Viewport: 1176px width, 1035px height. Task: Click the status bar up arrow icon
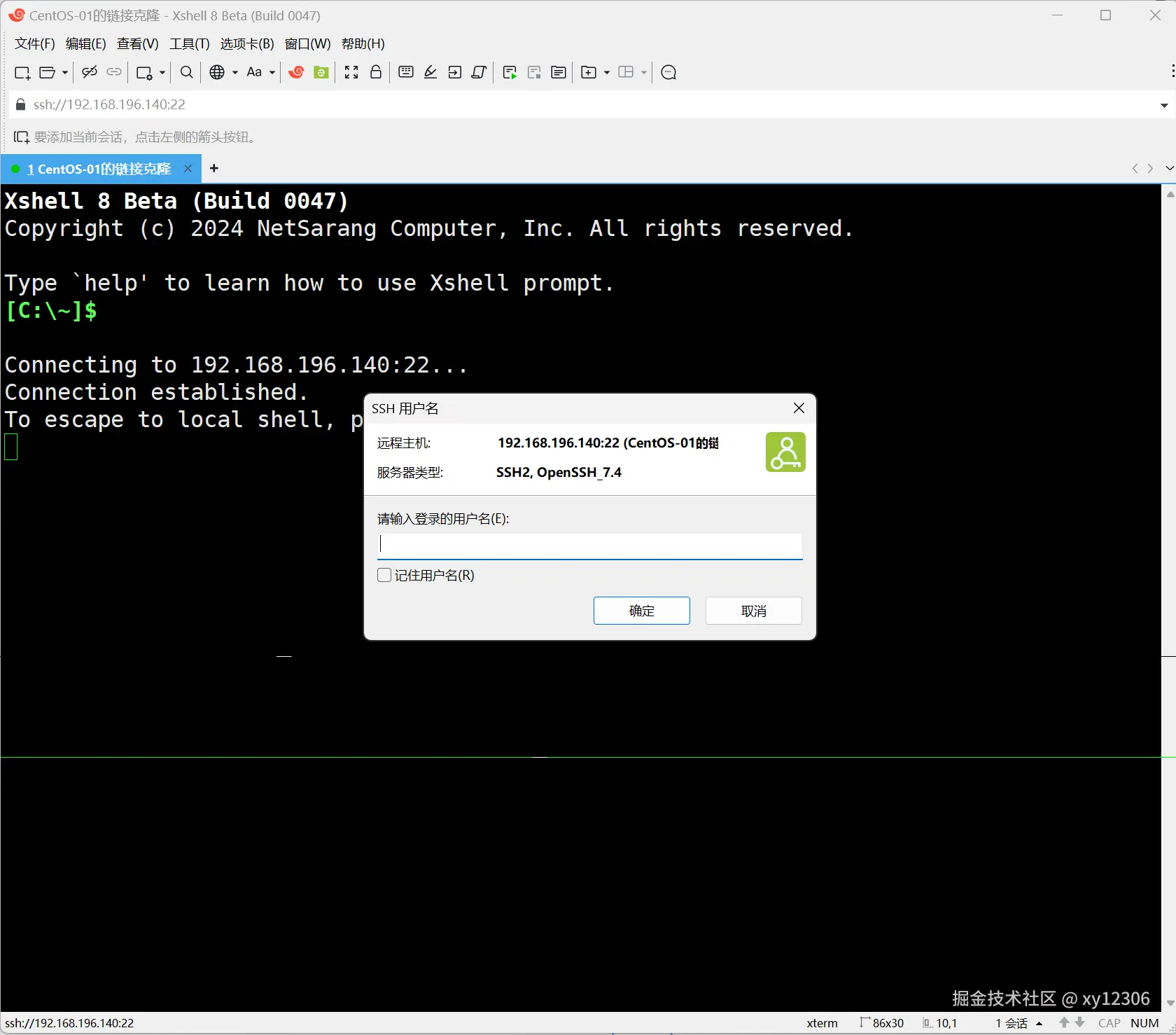pyautogui.click(x=1064, y=1023)
